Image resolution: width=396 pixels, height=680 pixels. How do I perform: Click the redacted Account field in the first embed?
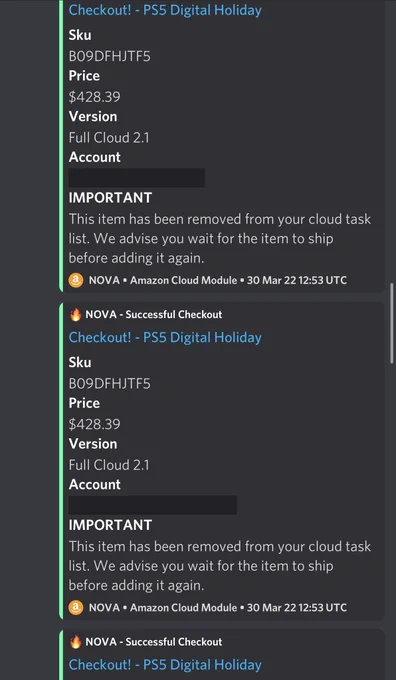click(137, 178)
